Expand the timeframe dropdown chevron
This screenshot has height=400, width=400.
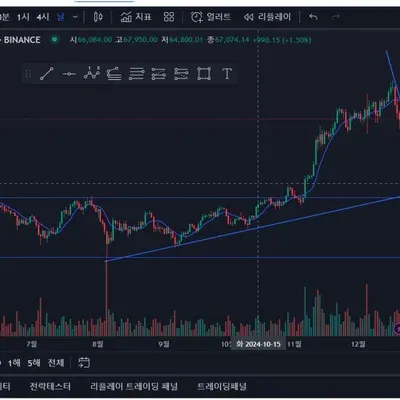(x=75, y=17)
